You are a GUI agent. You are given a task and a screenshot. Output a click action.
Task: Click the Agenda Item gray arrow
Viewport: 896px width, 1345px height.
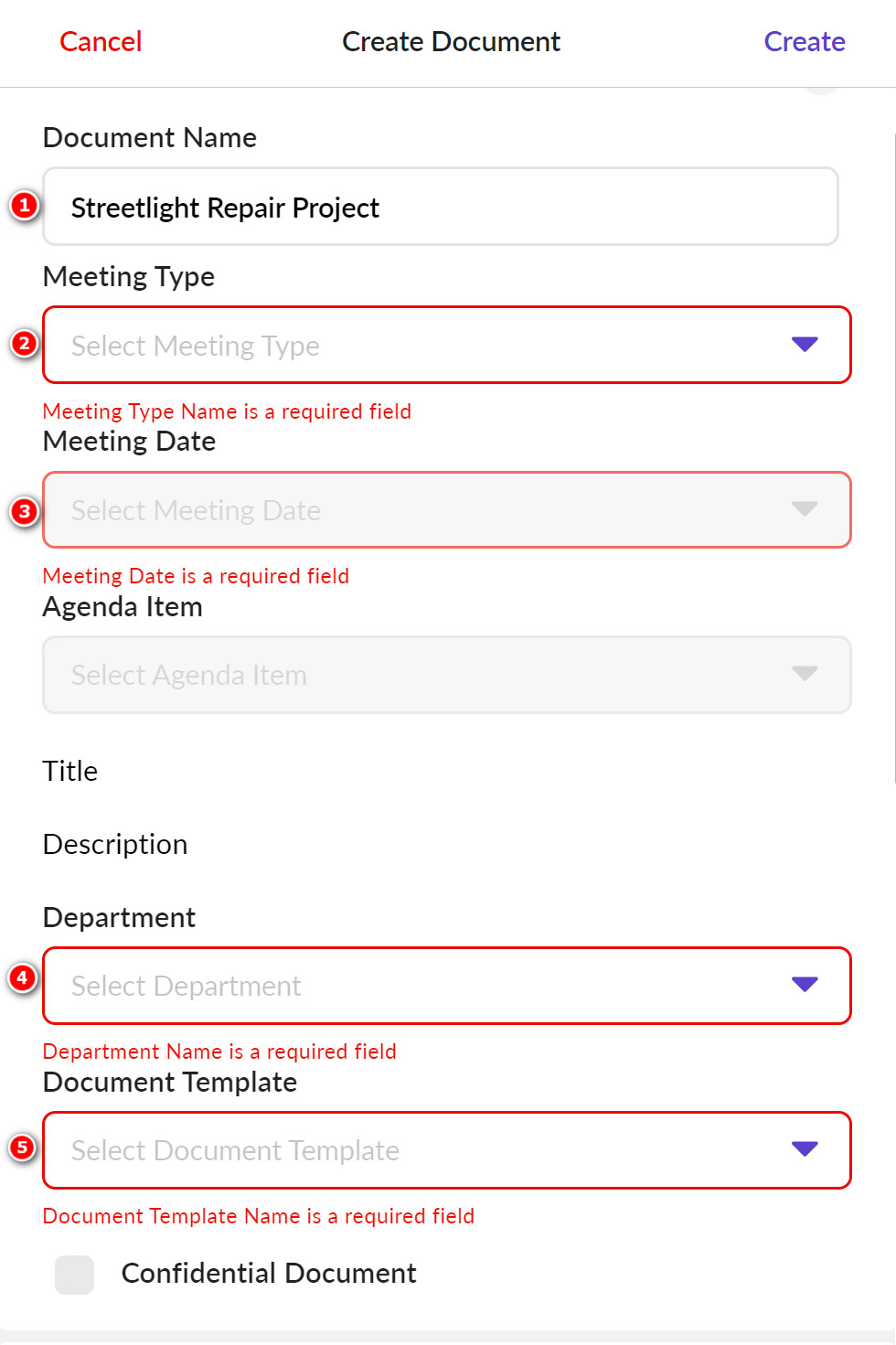805,674
